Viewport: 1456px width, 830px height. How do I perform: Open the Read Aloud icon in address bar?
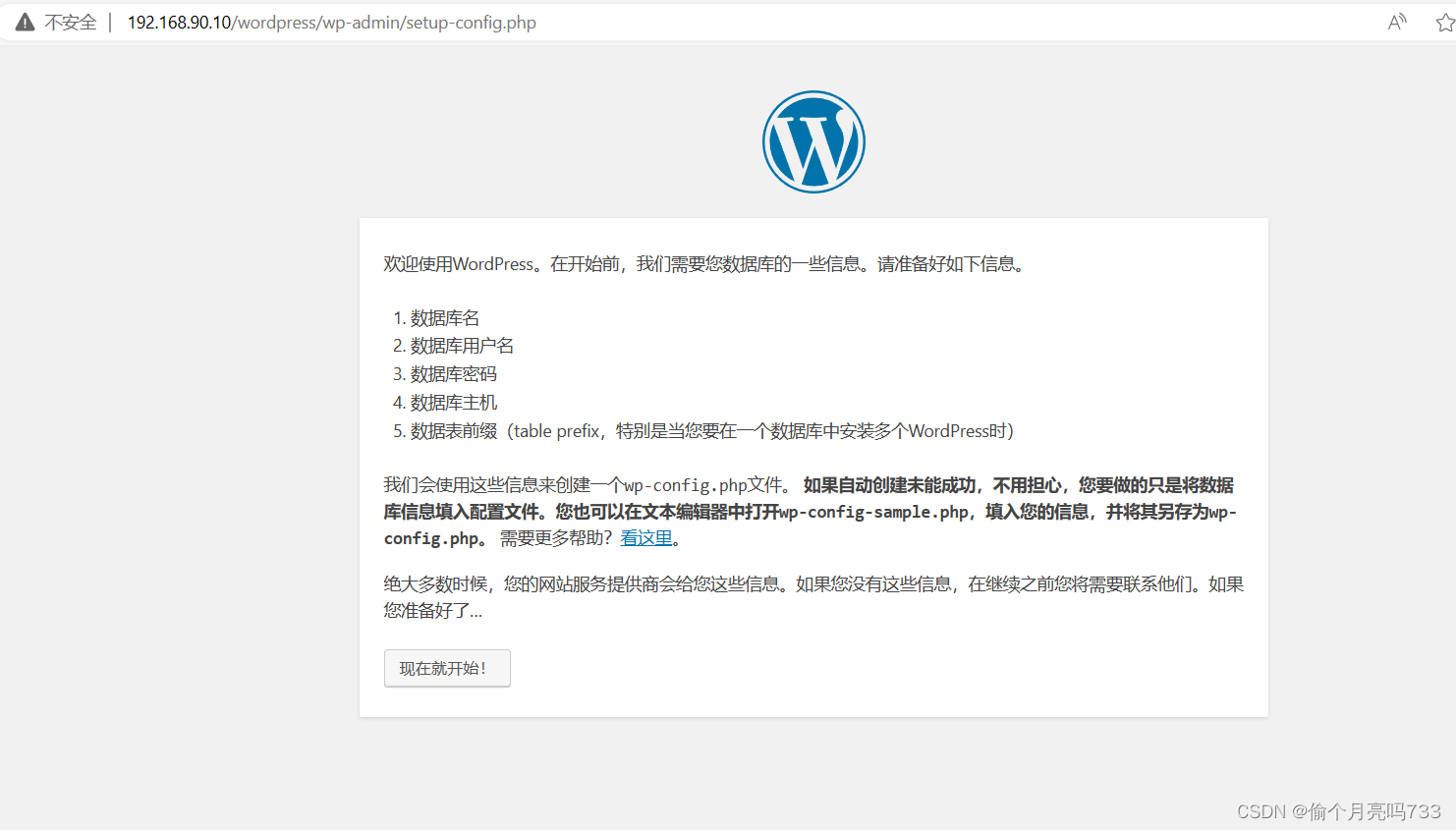[x=1397, y=22]
